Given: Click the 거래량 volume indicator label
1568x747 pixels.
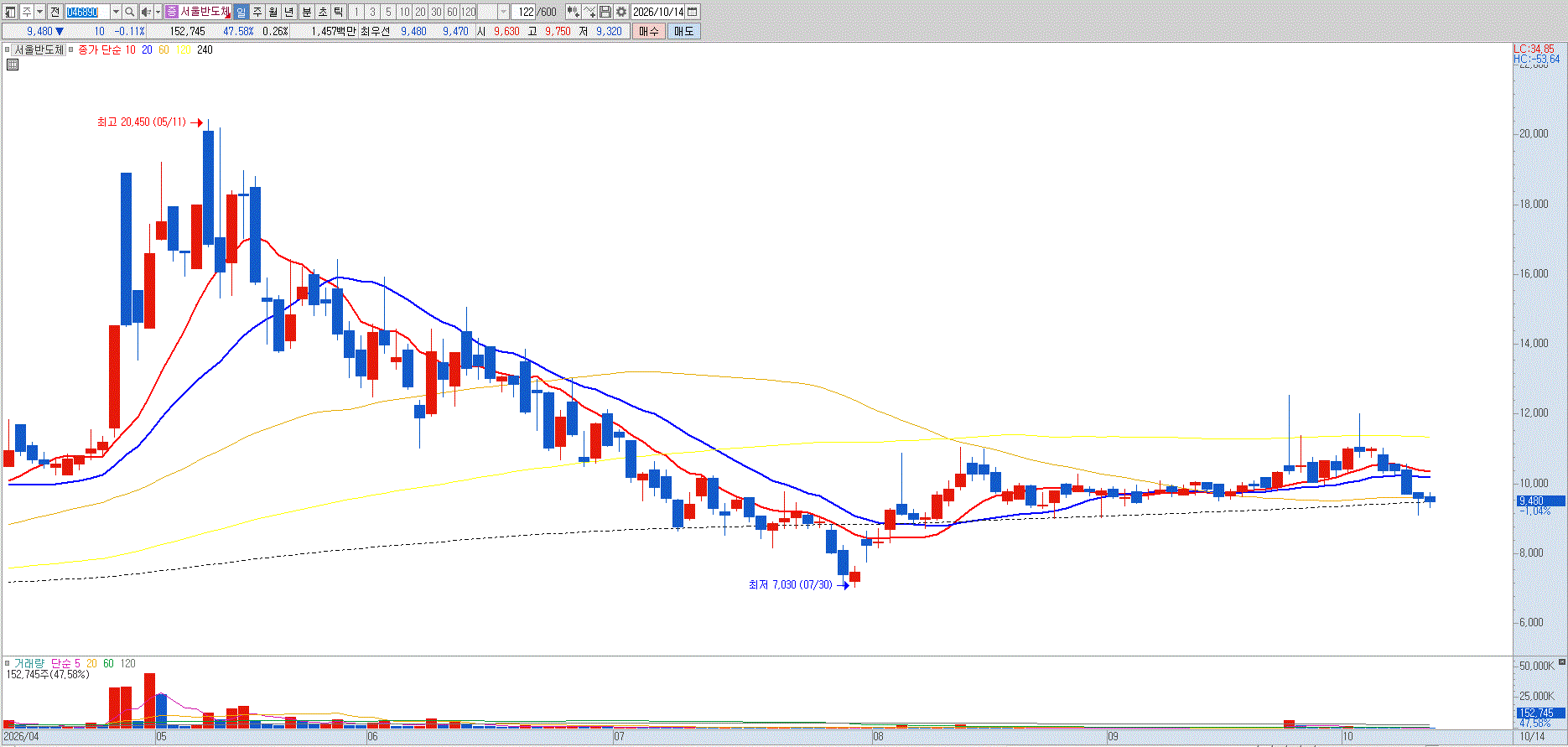Looking at the screenshot, I should [29, 663].
